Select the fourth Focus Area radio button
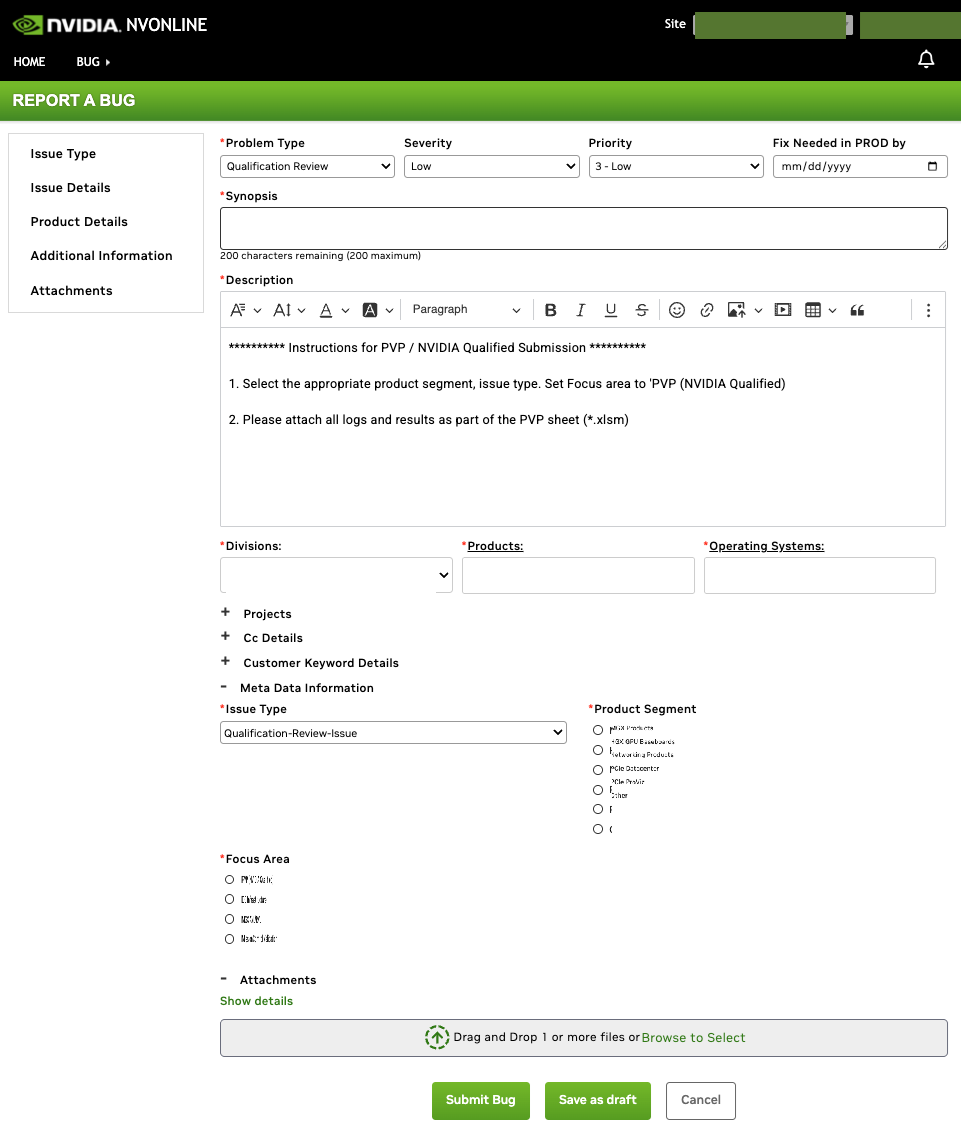The image size is (961, 1126). coord(229,939)
